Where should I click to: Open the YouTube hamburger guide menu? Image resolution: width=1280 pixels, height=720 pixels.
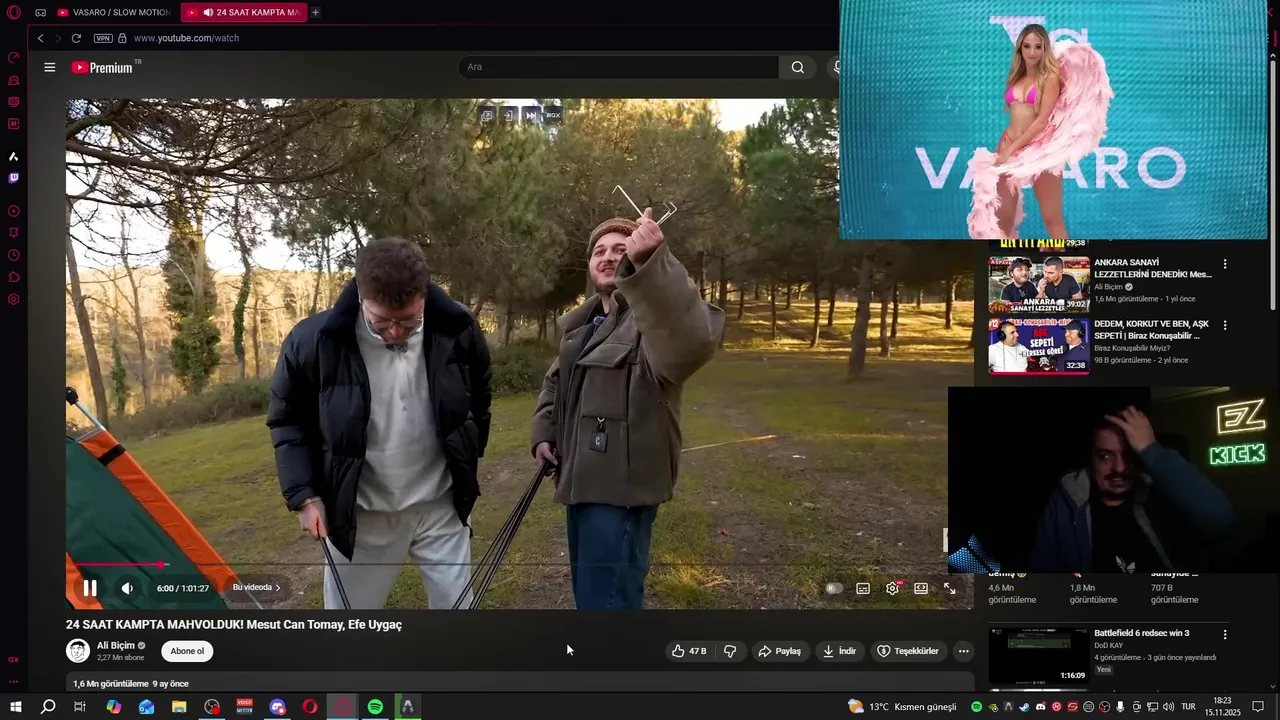(x=50, y=67)
